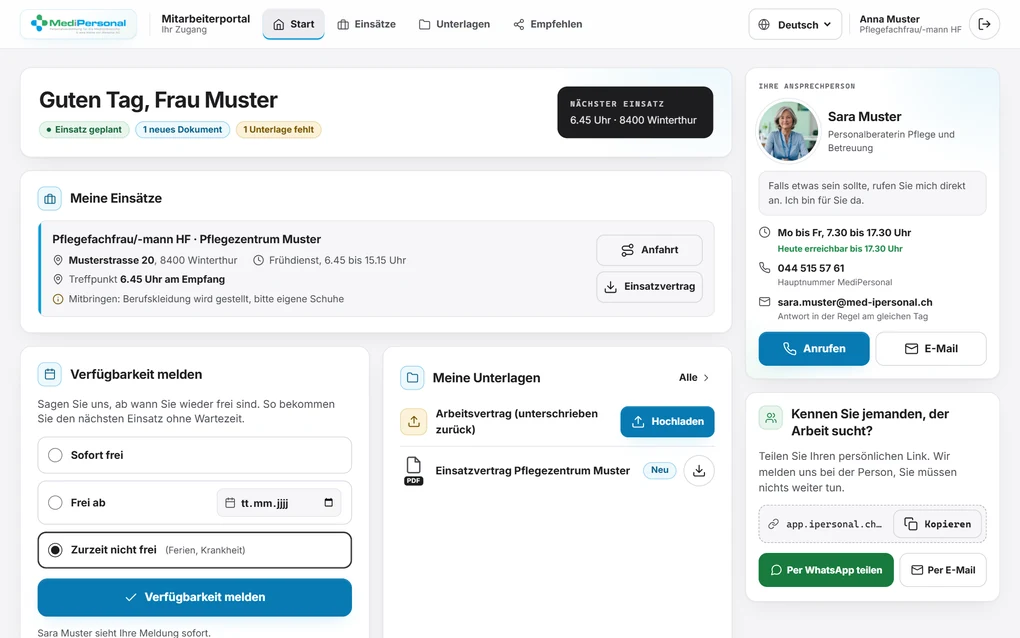Viewport: 1020px width, 638px height.
Task: Copy the referral link with Kopieren
Action: (x=937, y=524)
